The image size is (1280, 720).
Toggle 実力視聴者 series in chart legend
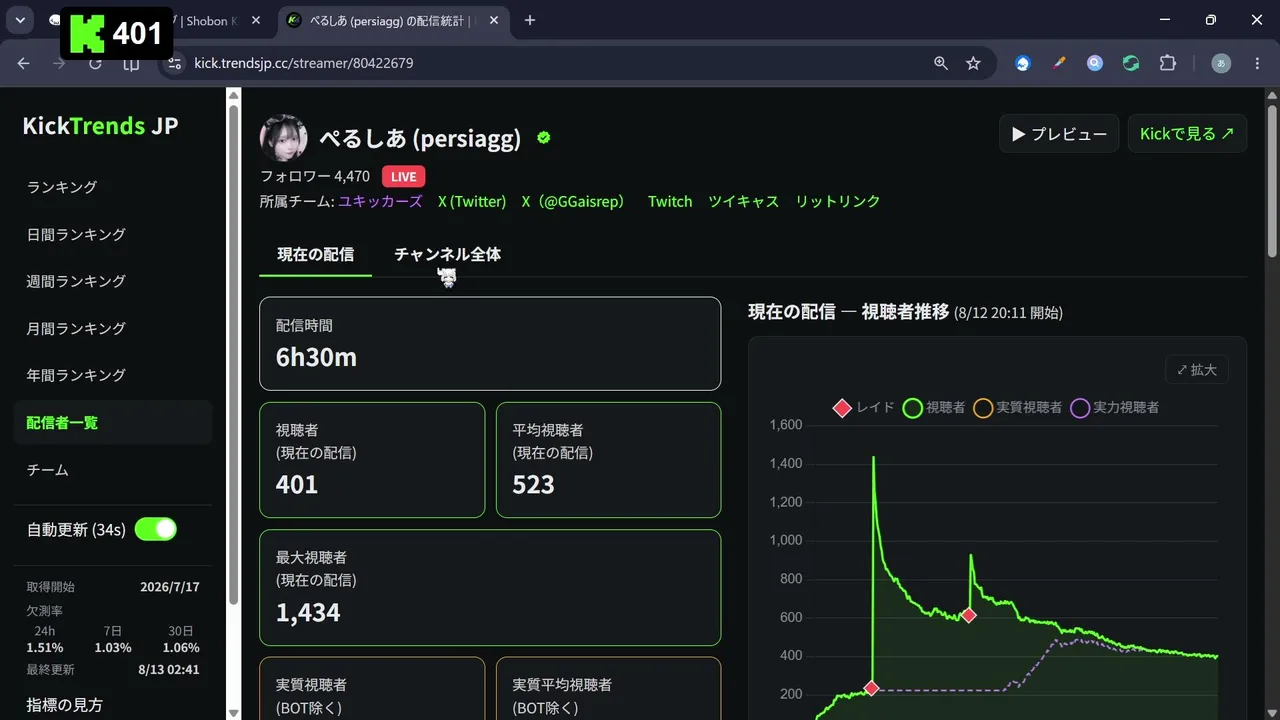click(x=1115, y=408)
